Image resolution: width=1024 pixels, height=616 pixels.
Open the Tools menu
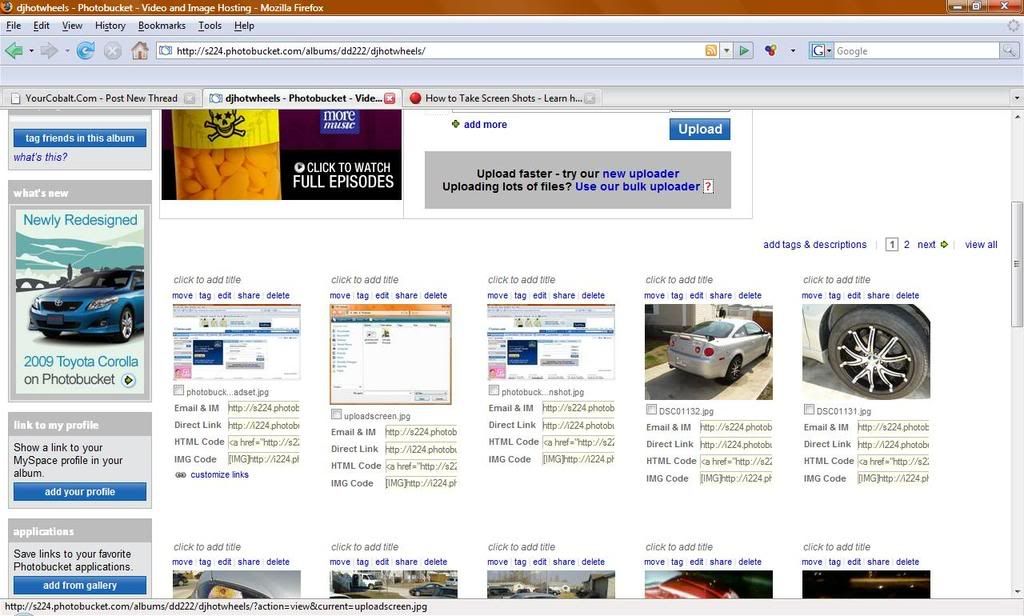pos(210,25)
